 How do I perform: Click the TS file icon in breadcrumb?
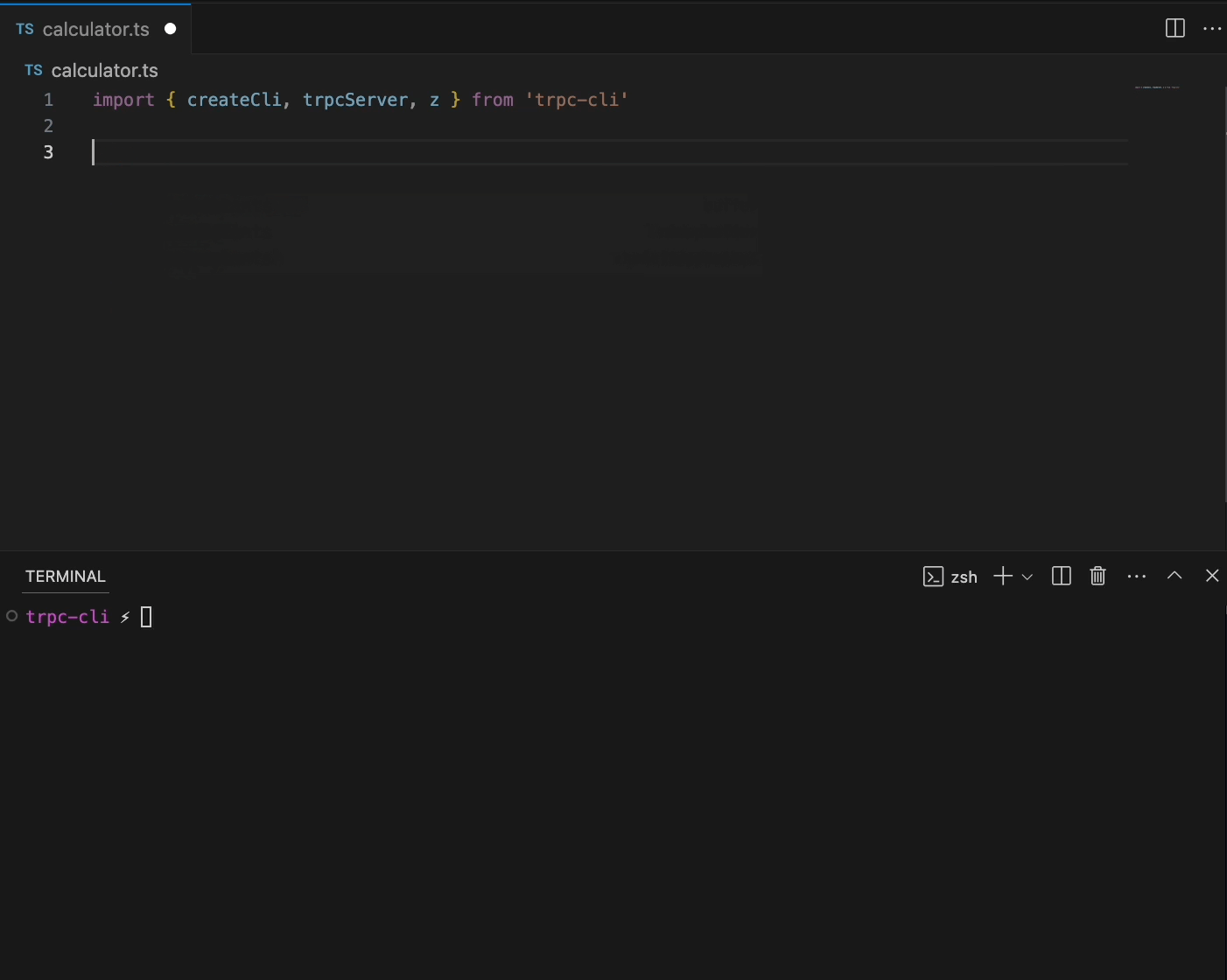[33, 70]
